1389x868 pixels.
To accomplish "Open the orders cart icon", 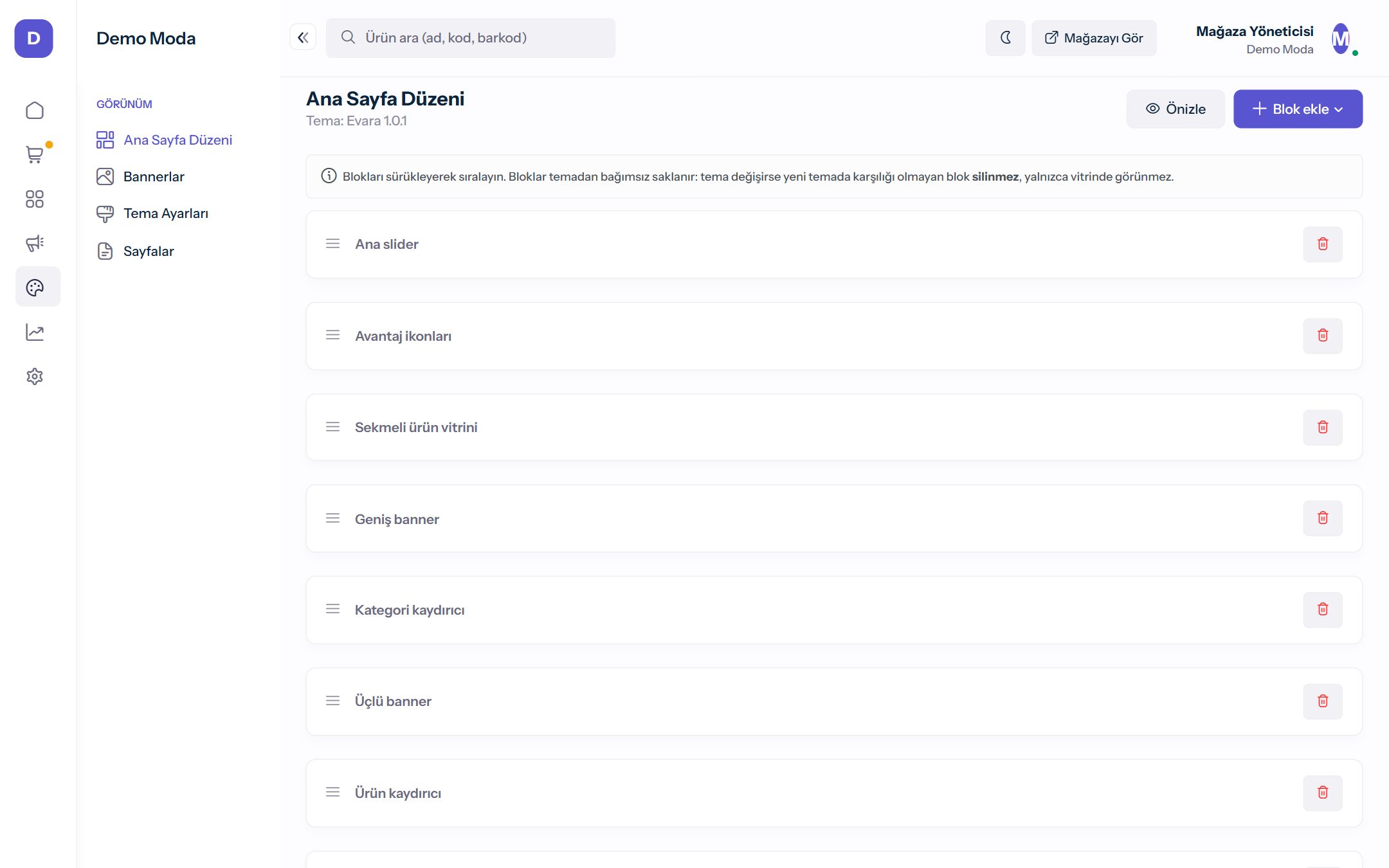I will (35, 154).
